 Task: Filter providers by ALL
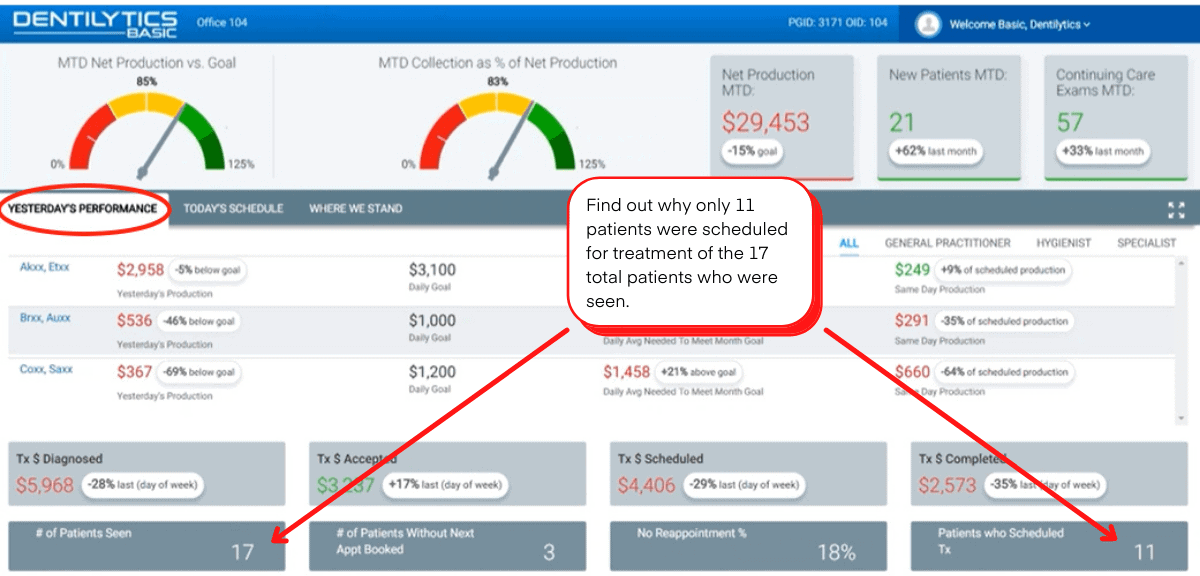849,243
